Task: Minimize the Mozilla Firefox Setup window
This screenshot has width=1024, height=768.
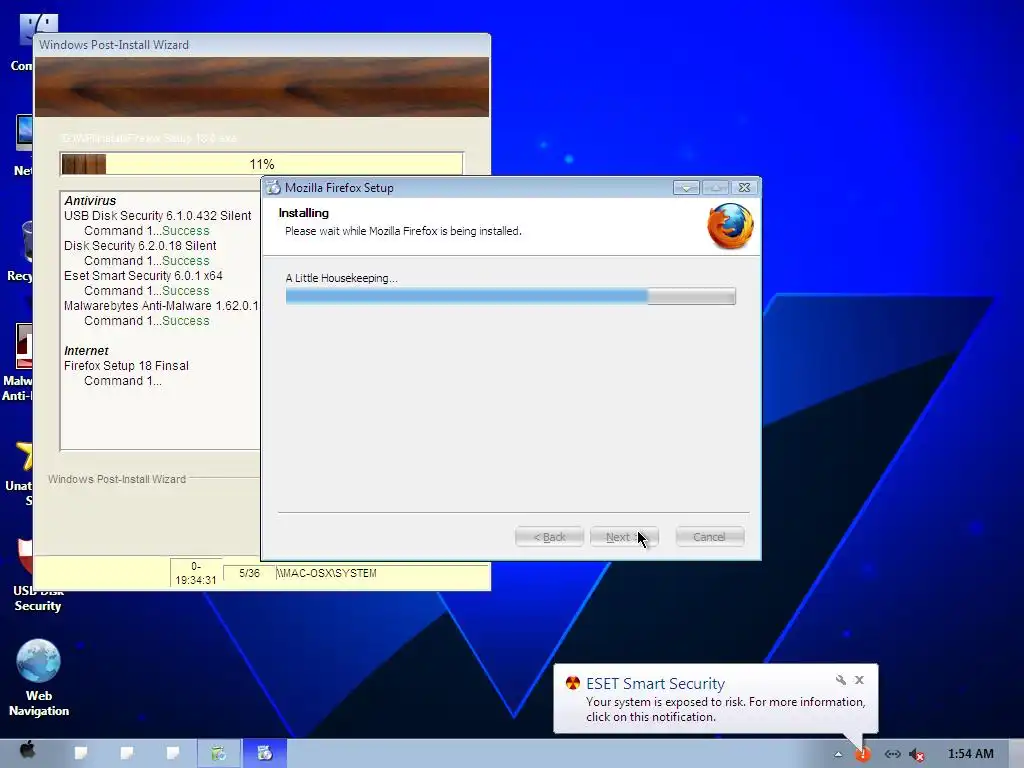Action: coord(686,187)
